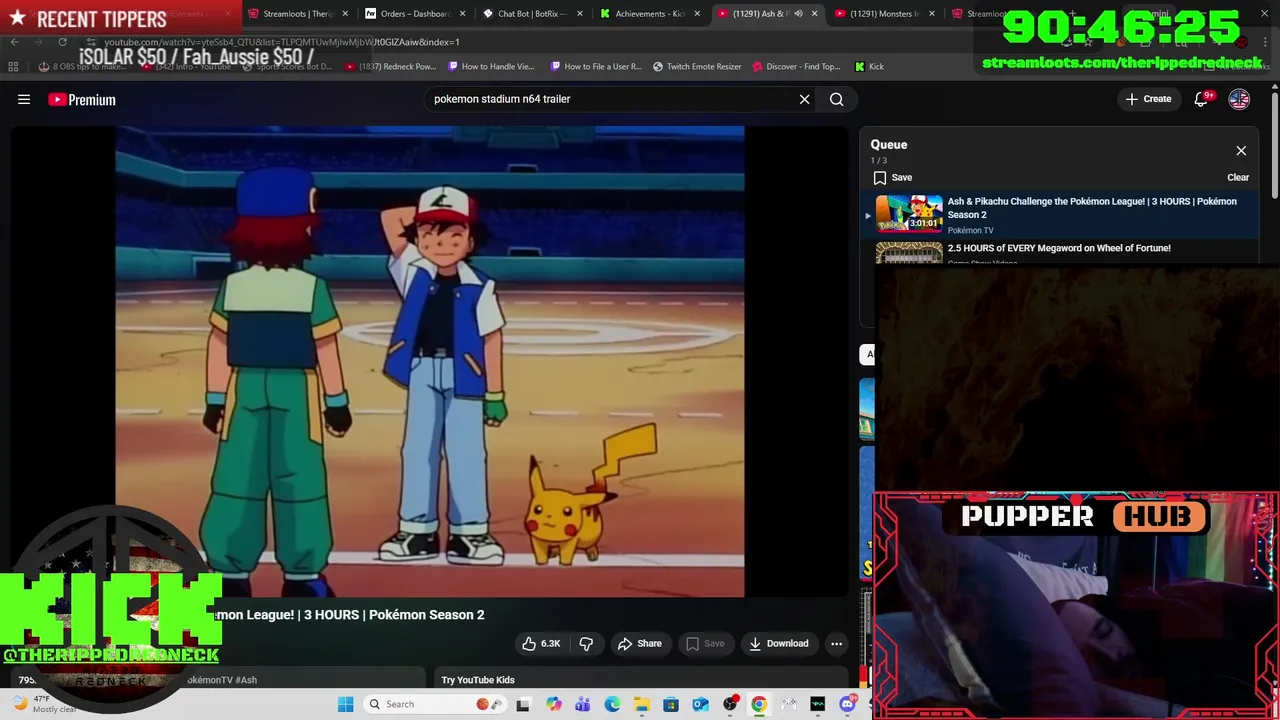Like the video with thumbs-up 6.3K
This screenshot has height=720, width=1280.
[541, 643]
